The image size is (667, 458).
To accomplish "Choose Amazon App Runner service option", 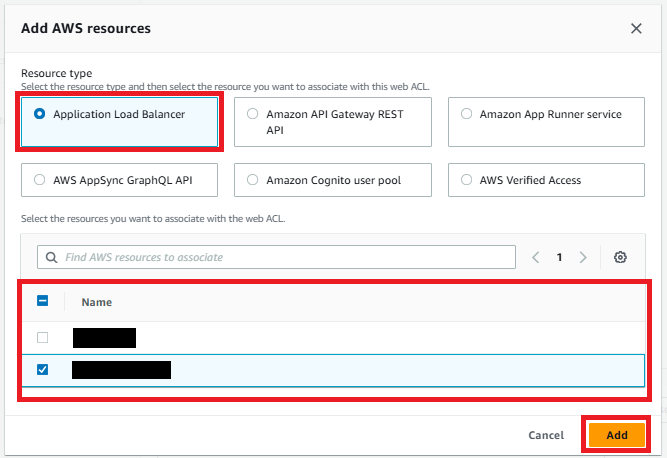I will click(x=546, y=122).
